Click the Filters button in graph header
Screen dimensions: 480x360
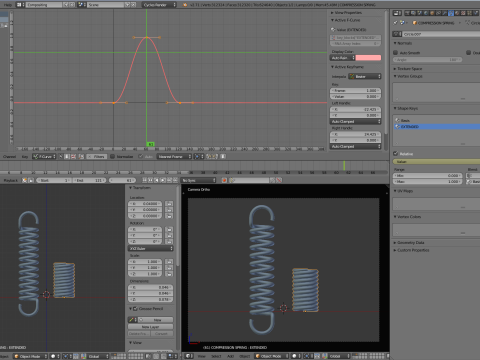pyautogui.click(x=96, y=156)
